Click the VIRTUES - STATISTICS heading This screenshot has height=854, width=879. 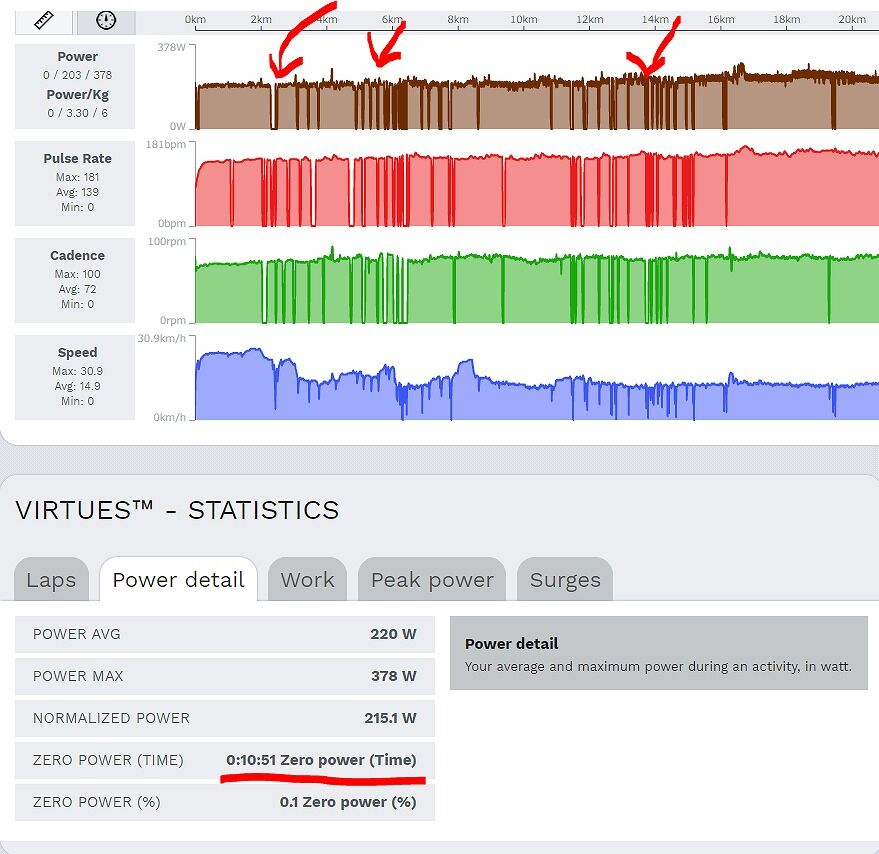[177, 510]
